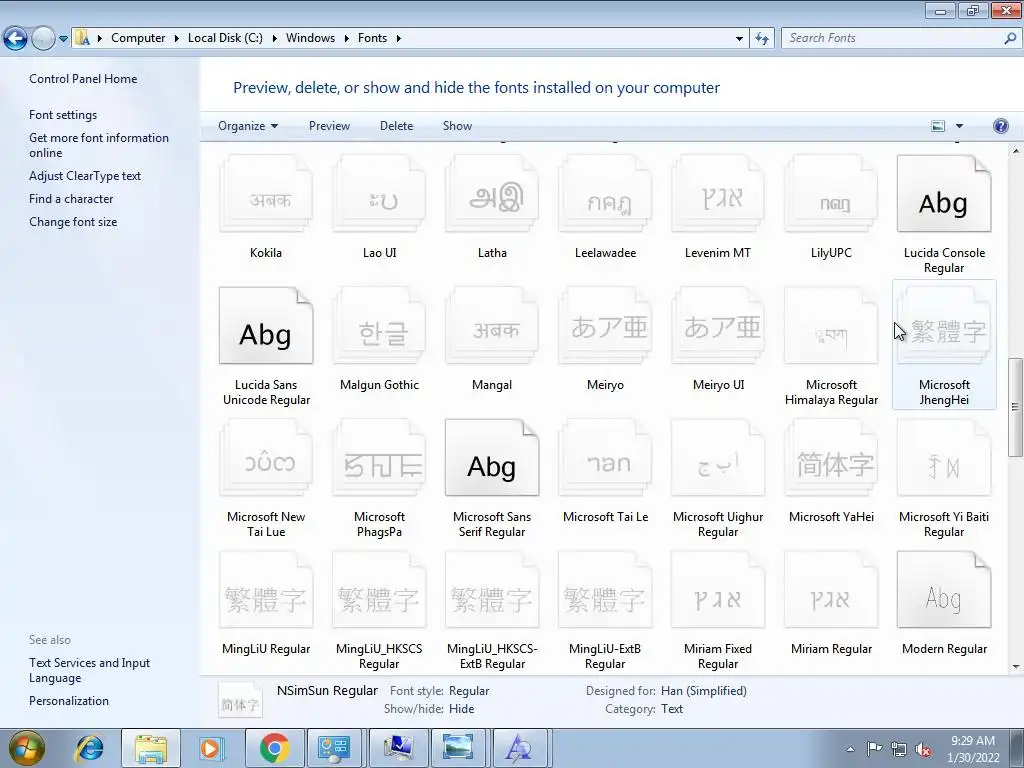Open Text Services and Input Language
Viewport: 1024px width, 768px height.
coord(89,671)
